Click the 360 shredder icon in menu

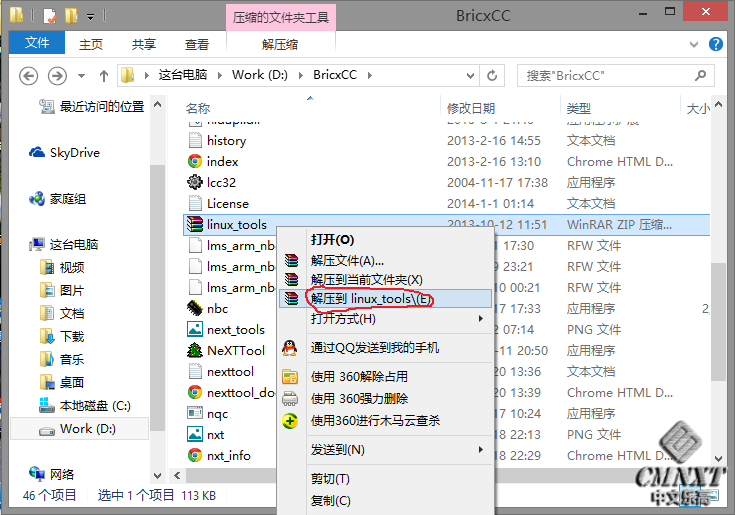(290, 398)
